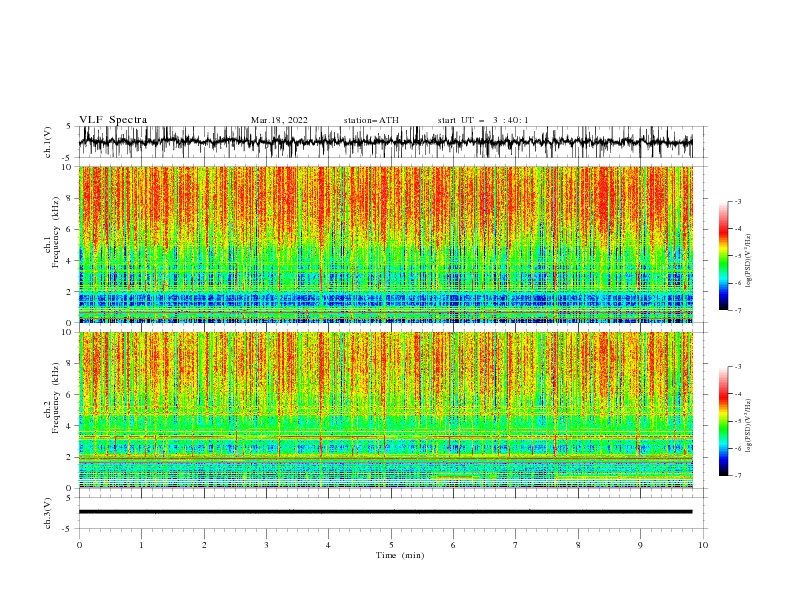Screen dimensions: 792x612
Task: Click the ch.1 "Frequency (kHz)" axis label
Action: point(56,233)
